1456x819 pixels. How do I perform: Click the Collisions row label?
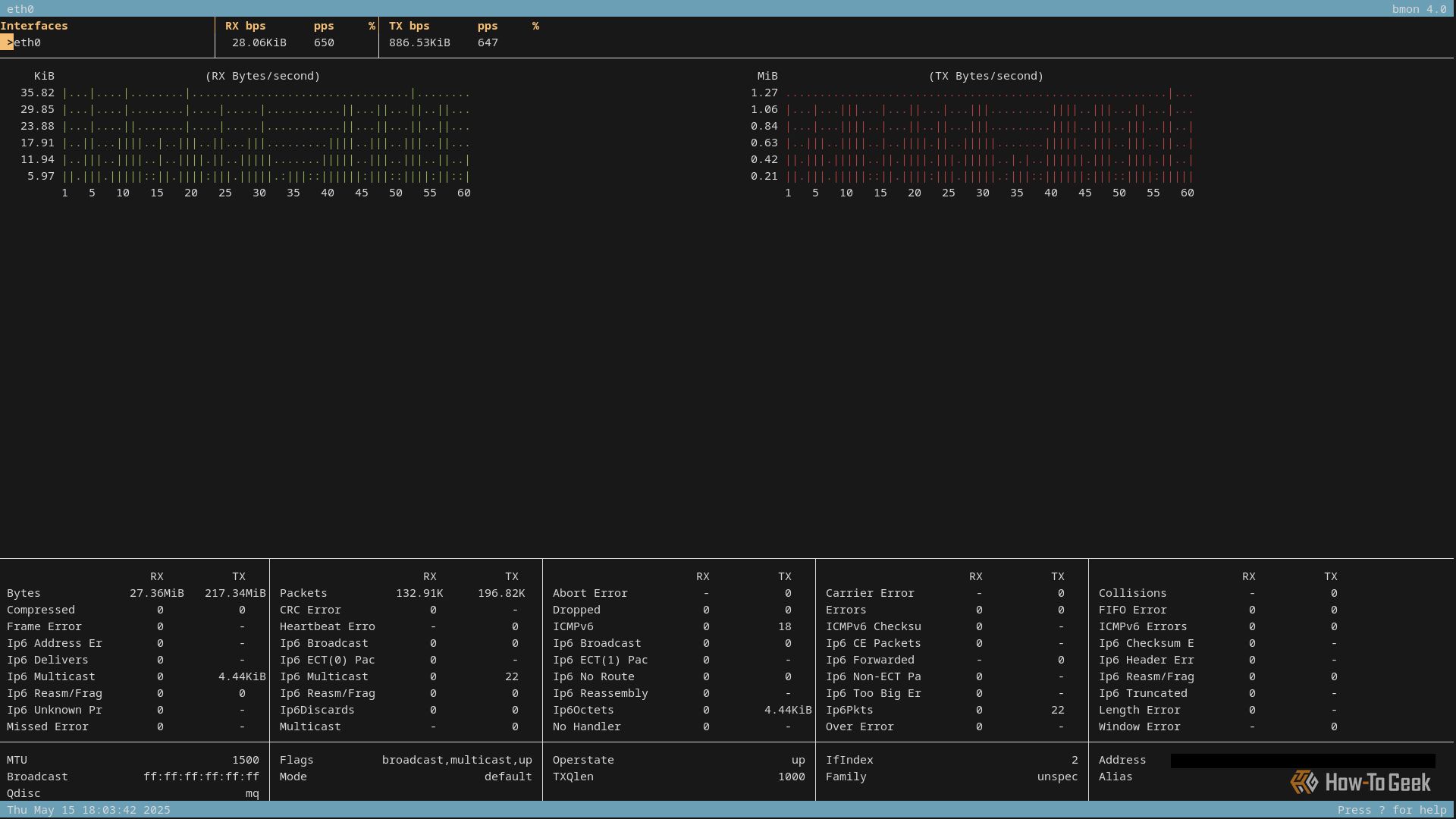(1132, 593)
